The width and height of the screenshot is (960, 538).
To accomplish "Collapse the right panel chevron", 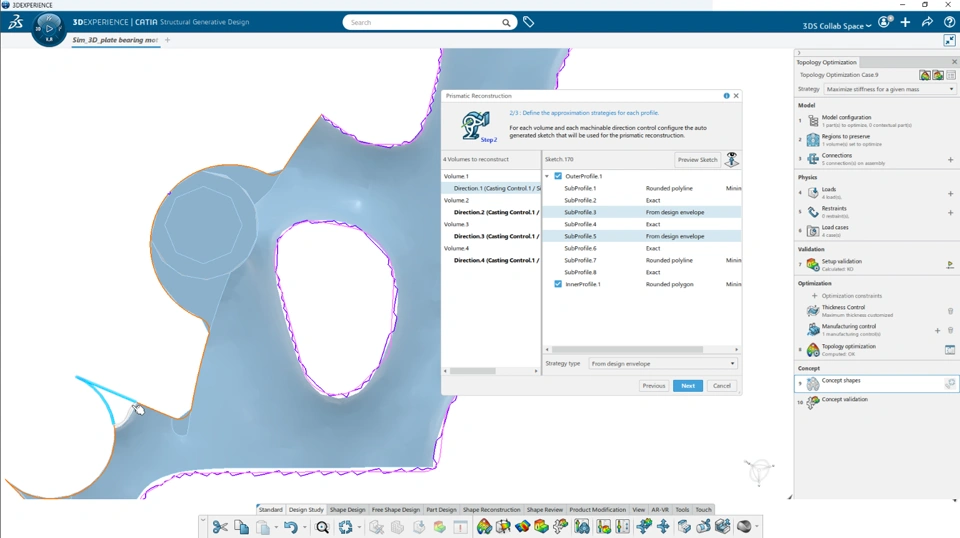I will [799, 53].
